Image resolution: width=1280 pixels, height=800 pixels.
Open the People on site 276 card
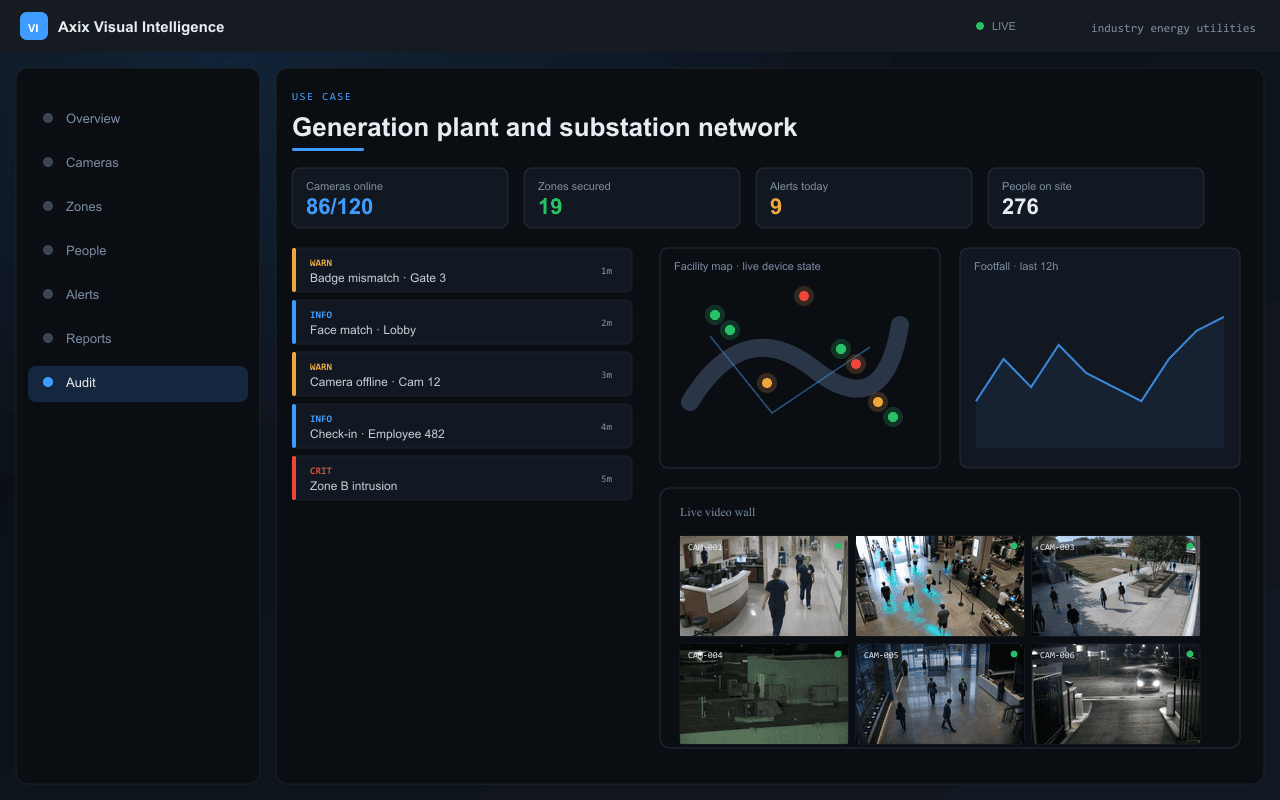click(1096, 198)
